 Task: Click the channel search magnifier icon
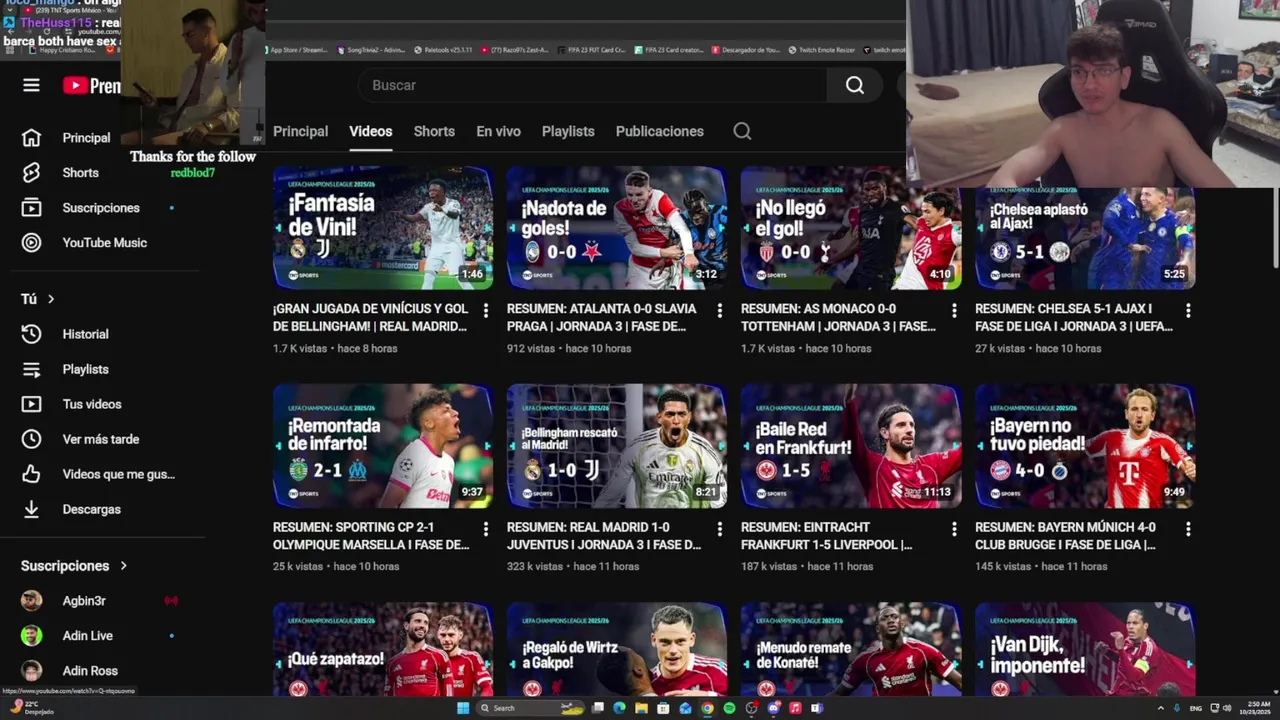click(x=742, y=131)
